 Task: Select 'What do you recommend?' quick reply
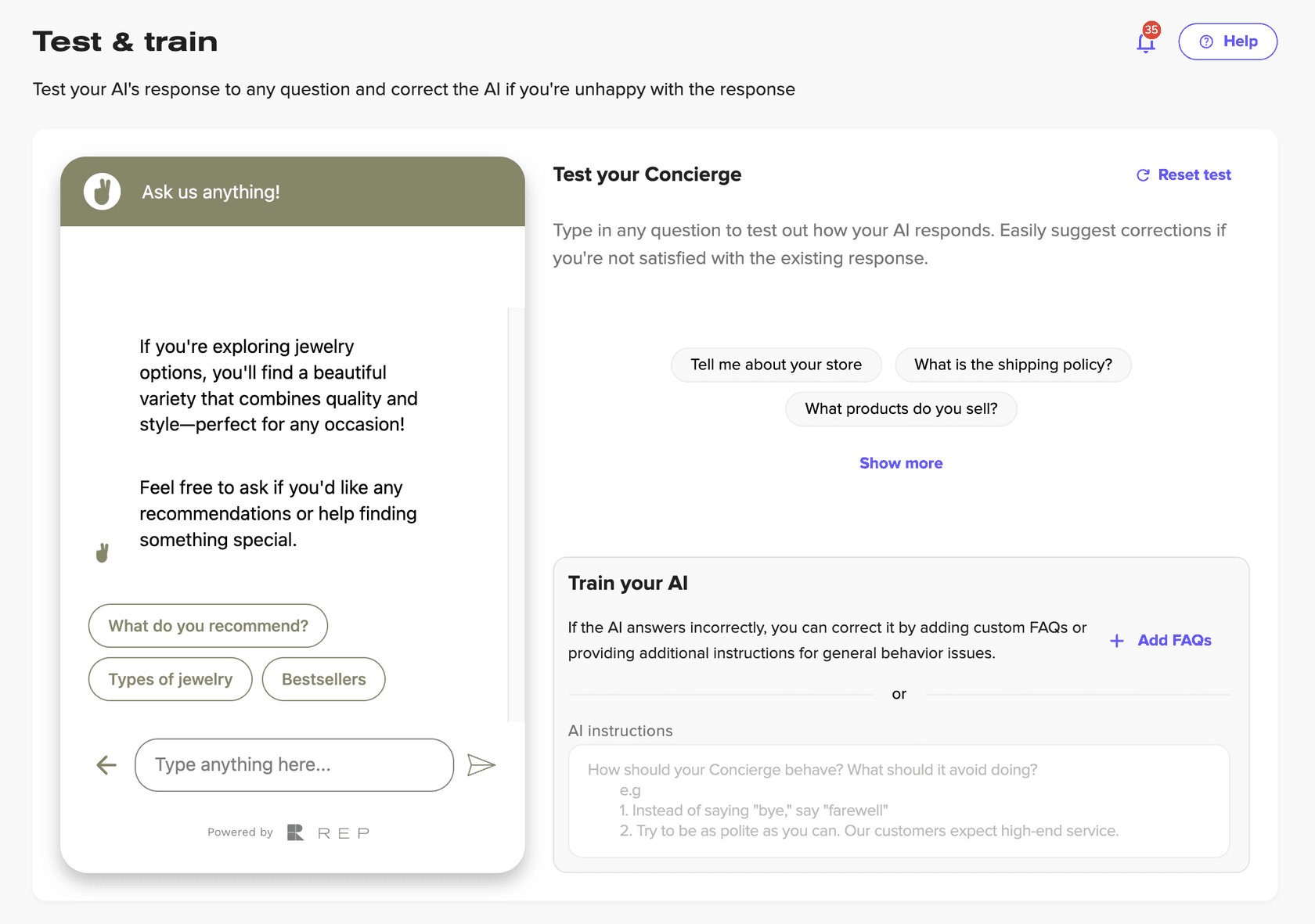(208, 626)
